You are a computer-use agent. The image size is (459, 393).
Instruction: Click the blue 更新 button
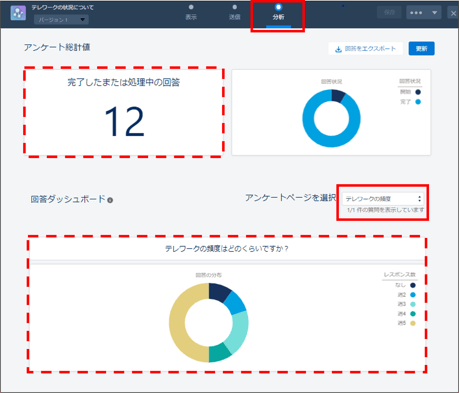421,49
